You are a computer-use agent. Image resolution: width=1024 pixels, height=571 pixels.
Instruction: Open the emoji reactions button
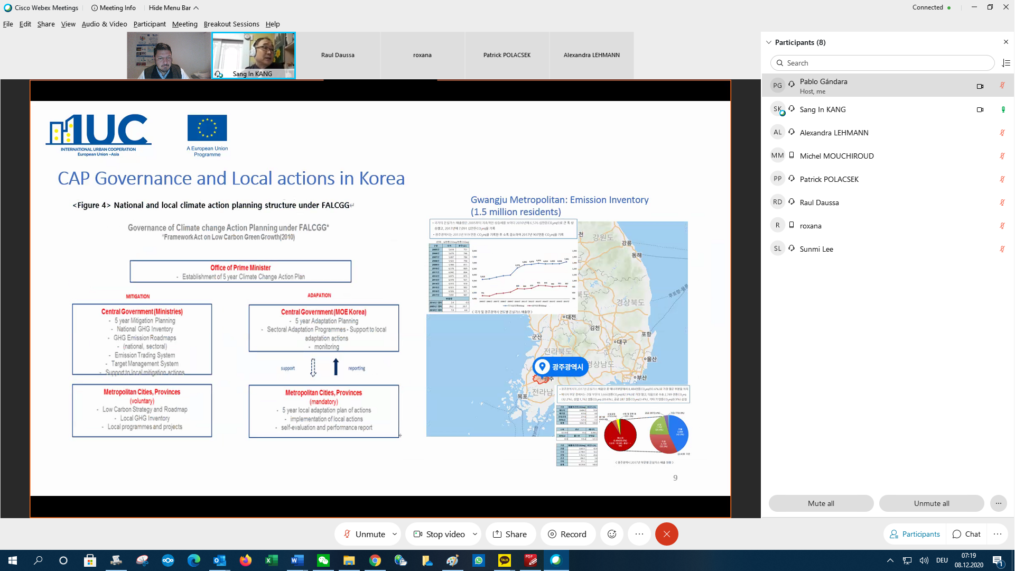point(612,534)
